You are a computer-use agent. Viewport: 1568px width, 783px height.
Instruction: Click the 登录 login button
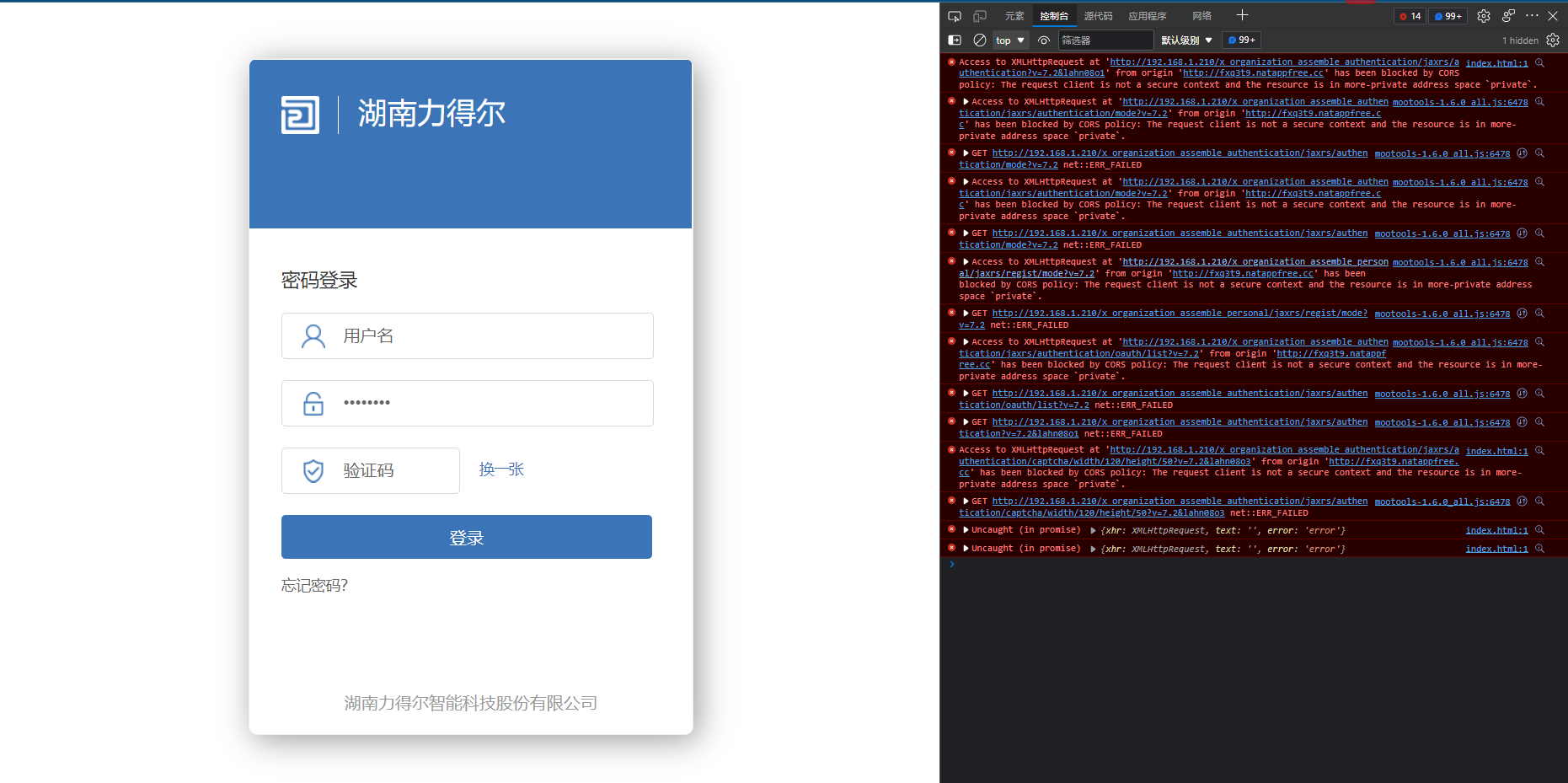(467, 537)
